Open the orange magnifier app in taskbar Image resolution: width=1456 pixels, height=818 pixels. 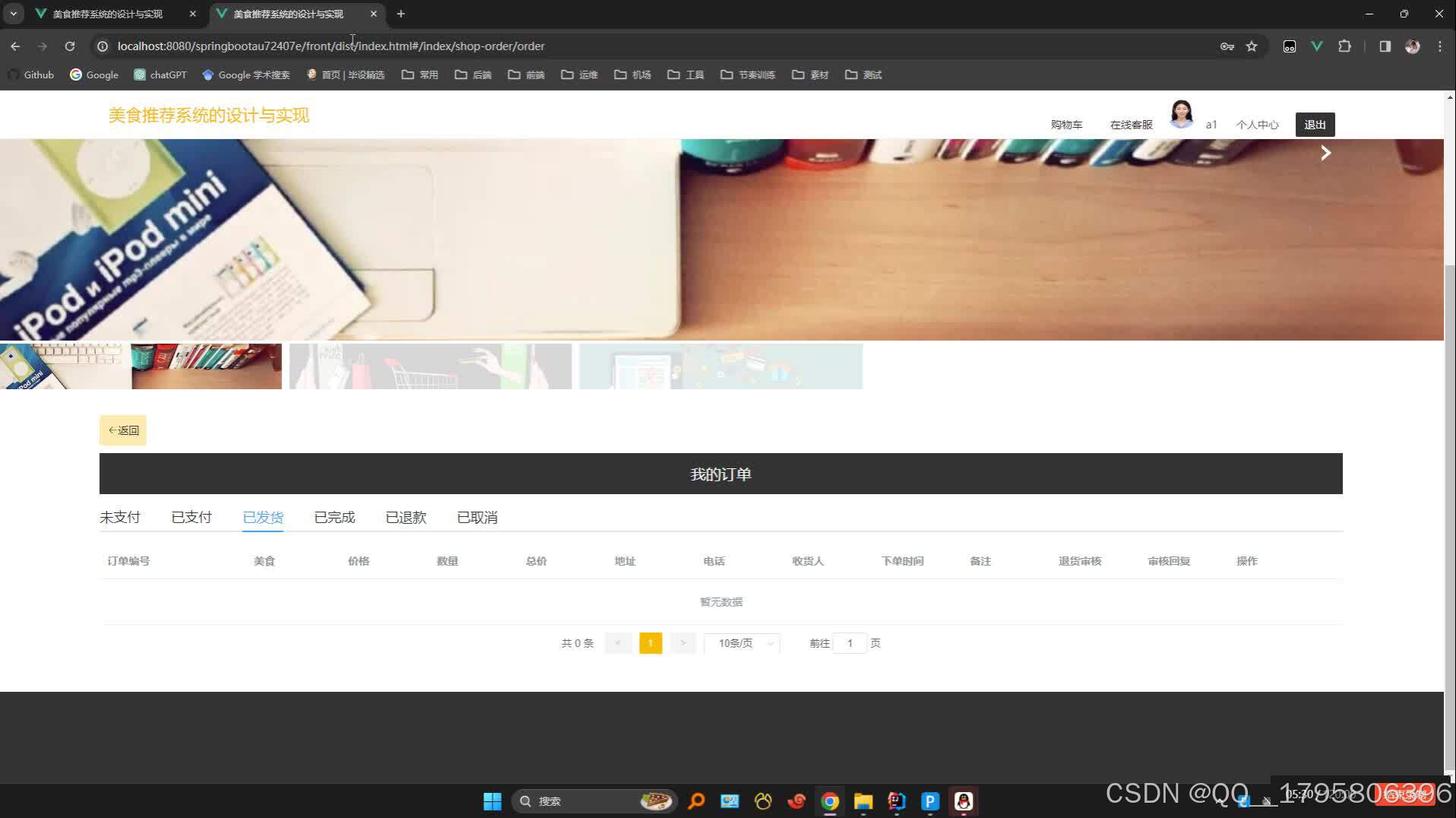pos(696,801)
